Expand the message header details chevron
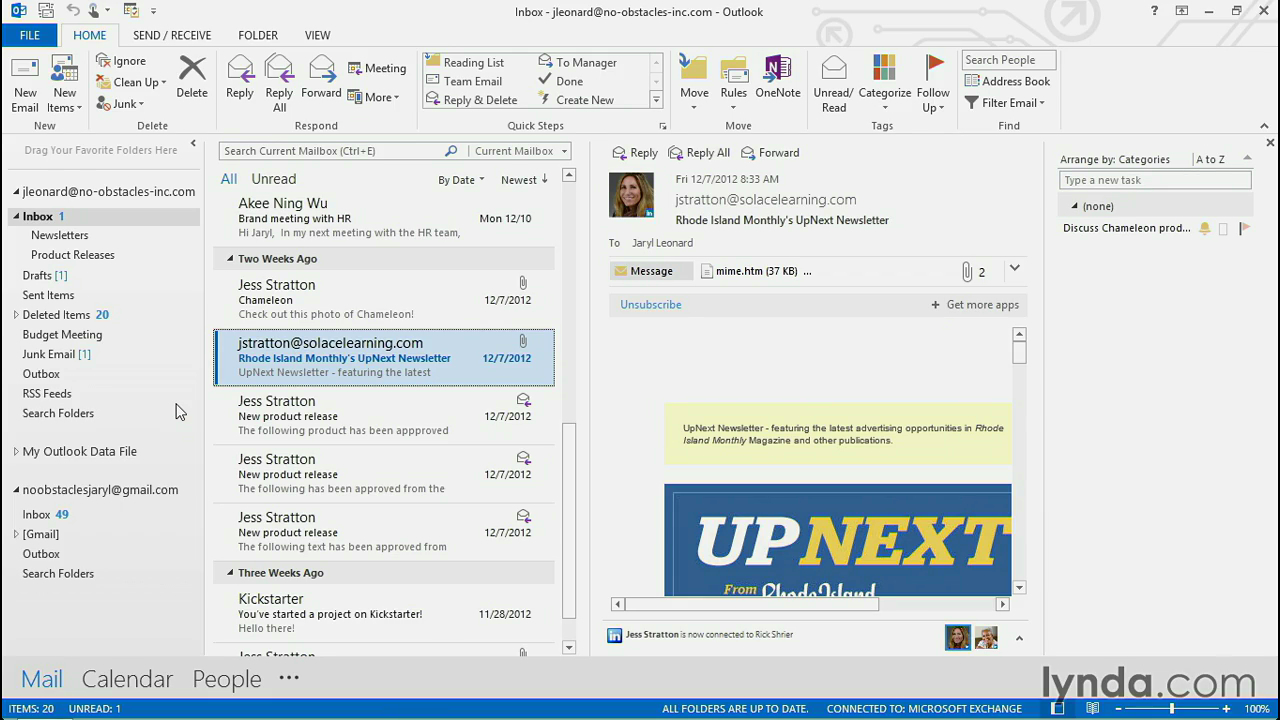The image size is (1280, 720). point(1014,268)
